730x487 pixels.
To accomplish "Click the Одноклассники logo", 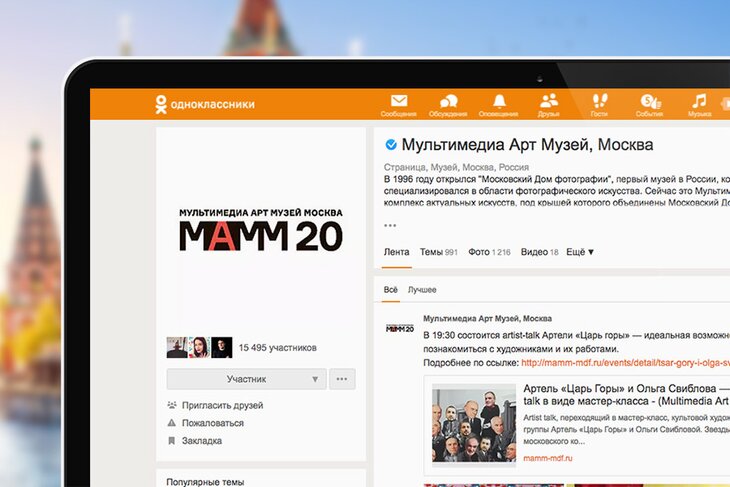I will point(205,104).
